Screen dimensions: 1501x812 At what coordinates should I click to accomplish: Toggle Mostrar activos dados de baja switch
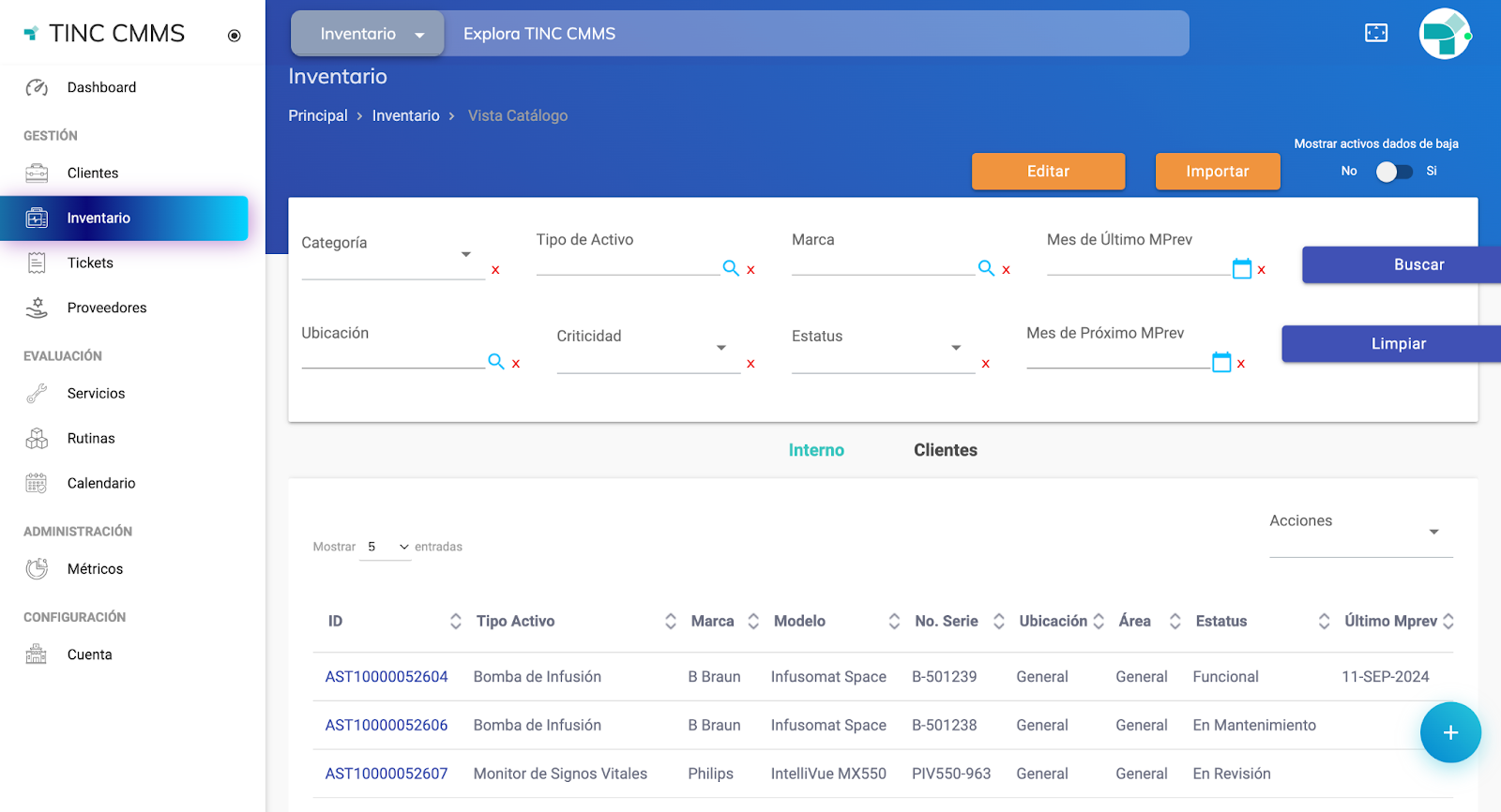pos(1393,172)
